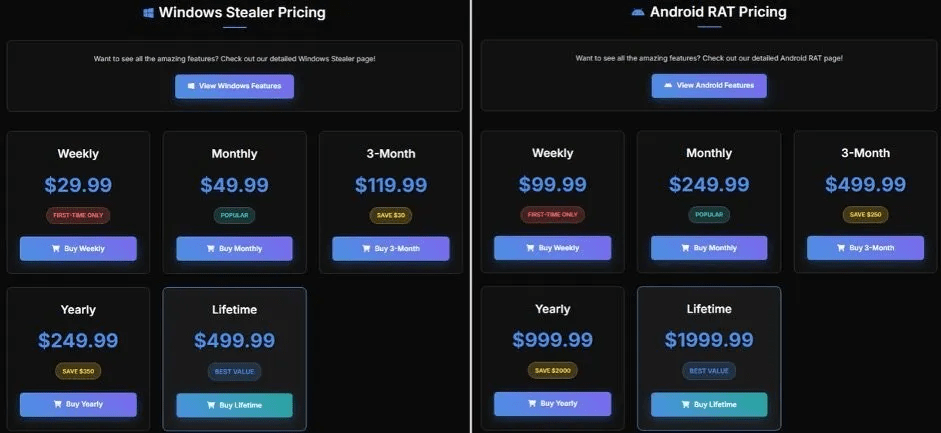941x433 pixels.
Task: Open the View Windows Features page
Action: tap(234, 86)
